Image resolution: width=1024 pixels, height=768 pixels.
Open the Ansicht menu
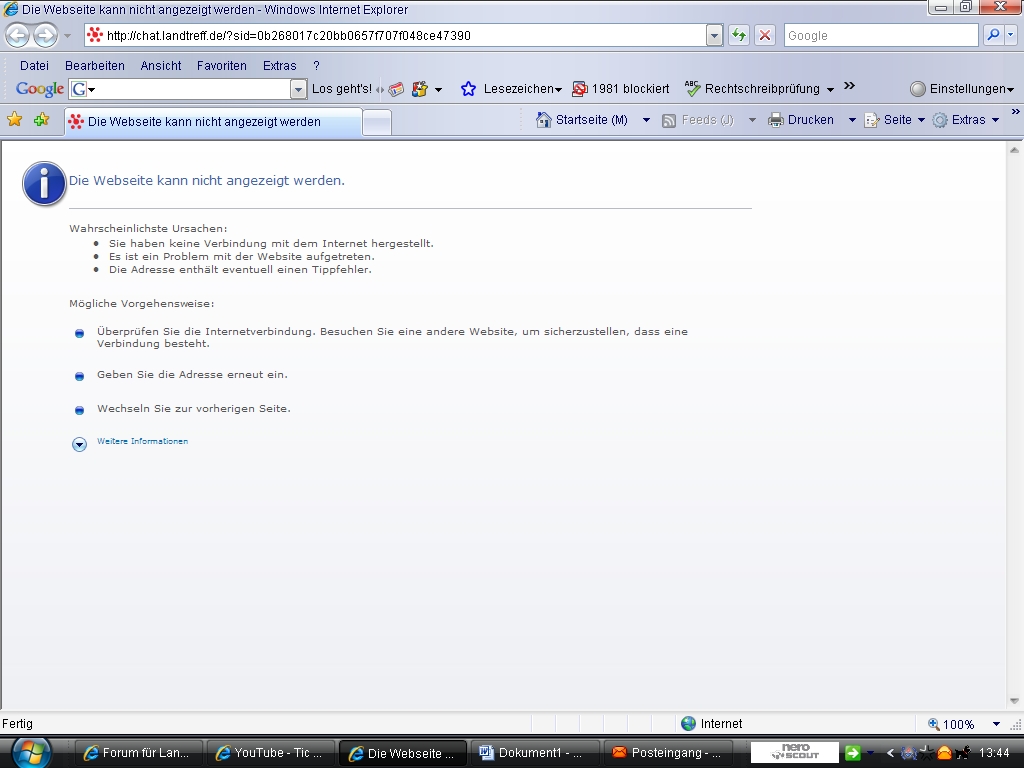(x=161, y=66)
